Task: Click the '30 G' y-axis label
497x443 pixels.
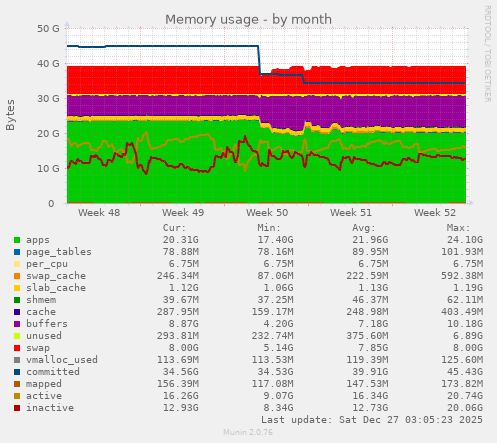Action: pos(48,99)
